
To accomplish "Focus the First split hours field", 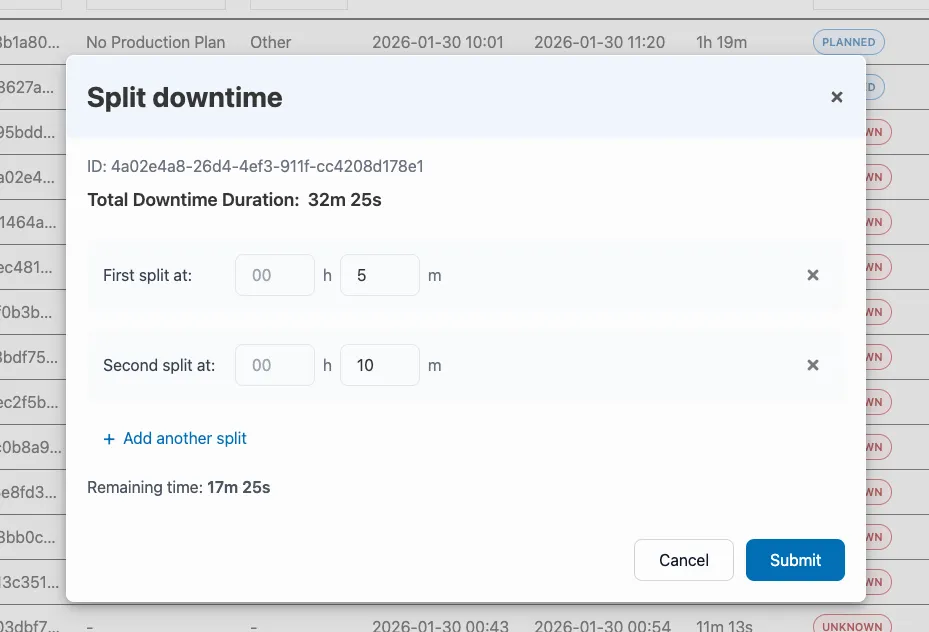I will [275, 275].
